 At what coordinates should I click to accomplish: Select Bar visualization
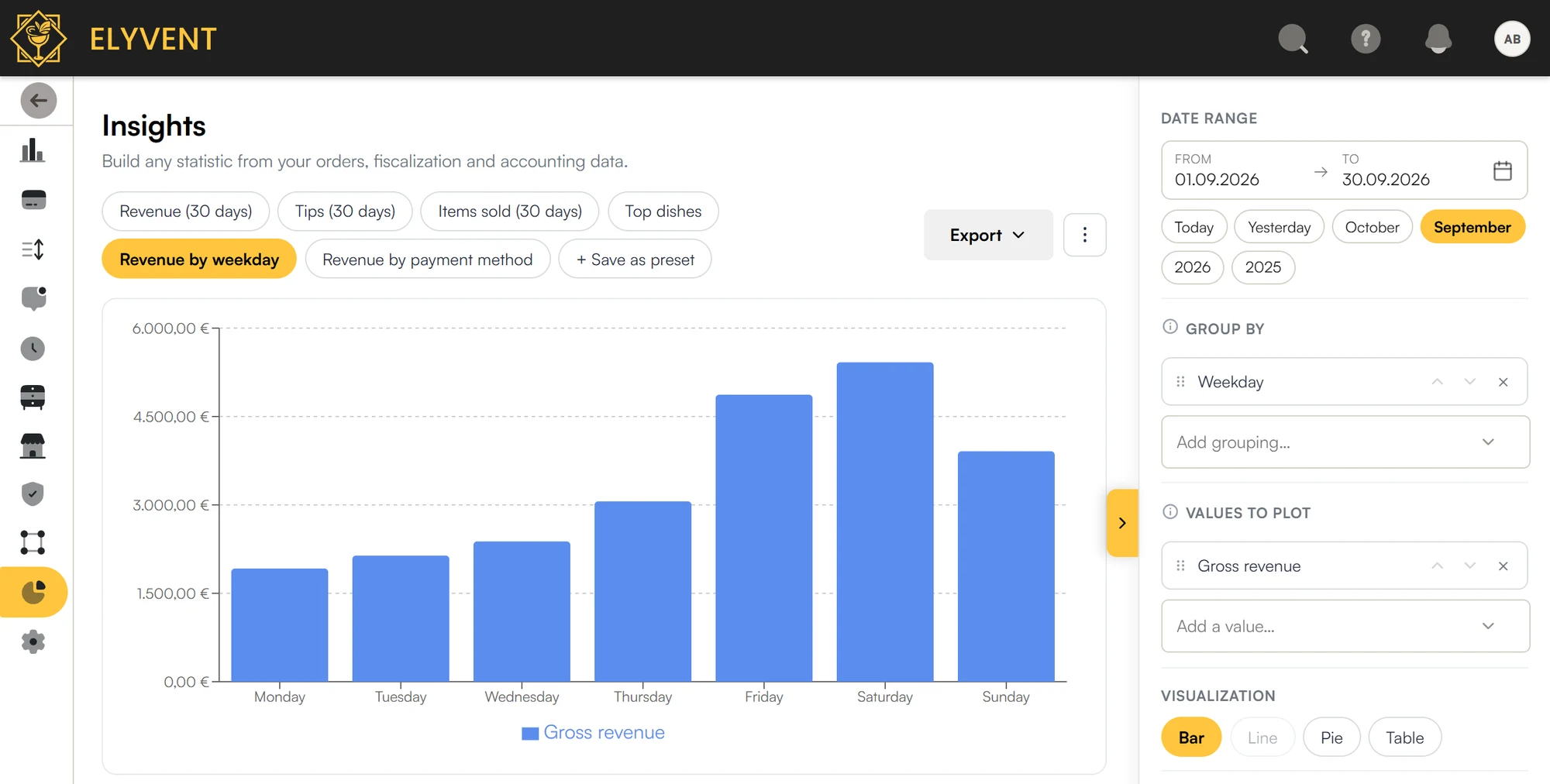1191,738
